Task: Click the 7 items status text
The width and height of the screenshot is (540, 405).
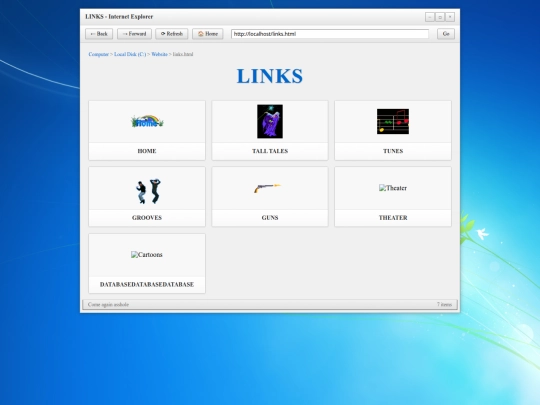Action: [444, 304]
